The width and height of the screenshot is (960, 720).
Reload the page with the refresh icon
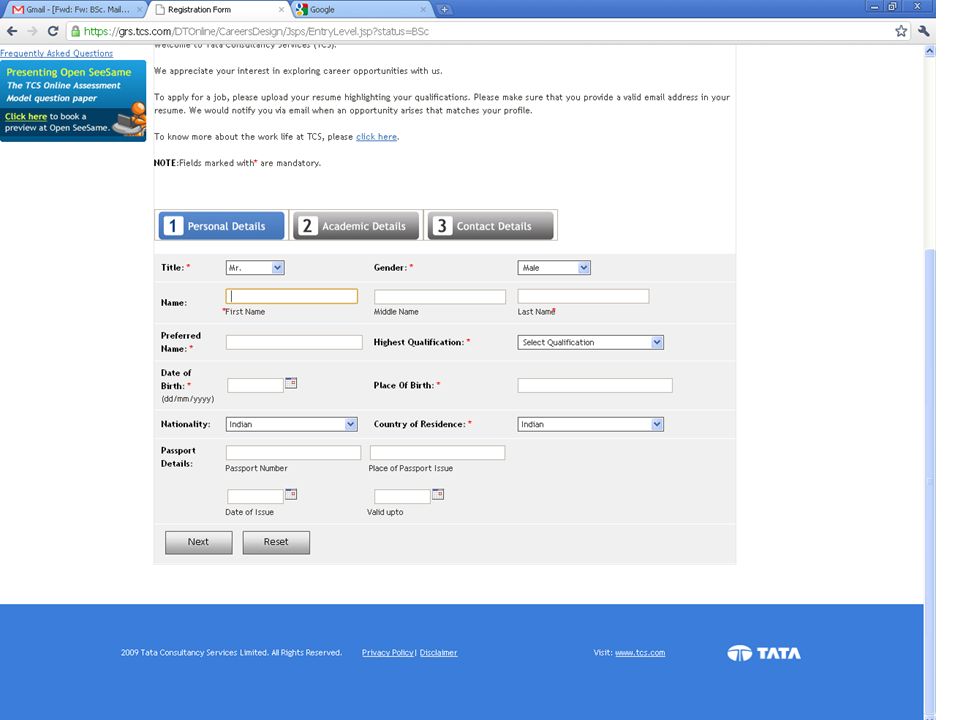click(53, 31)
